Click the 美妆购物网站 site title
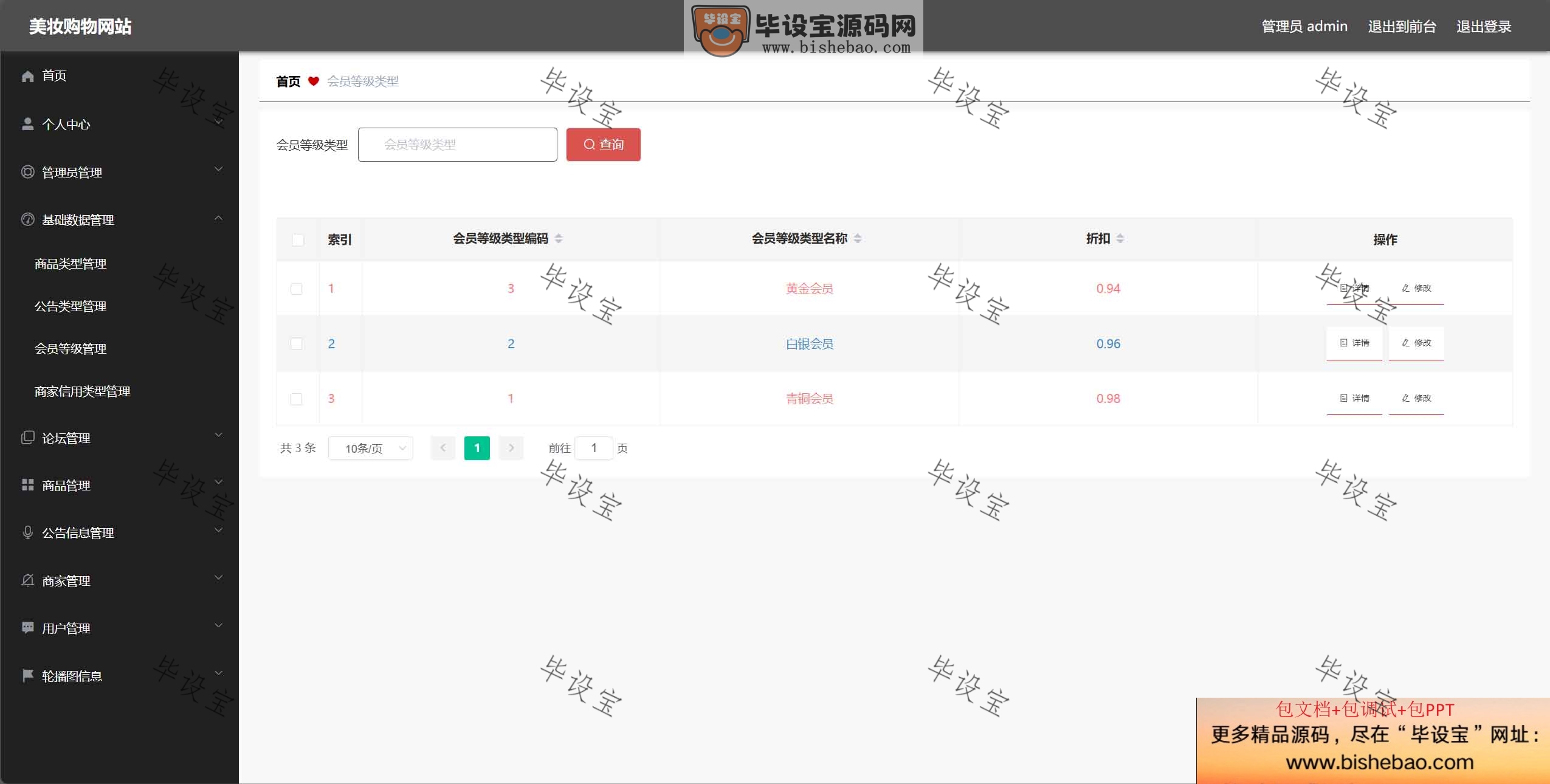Screen dimensions: 1550x784 coord(80,27)
